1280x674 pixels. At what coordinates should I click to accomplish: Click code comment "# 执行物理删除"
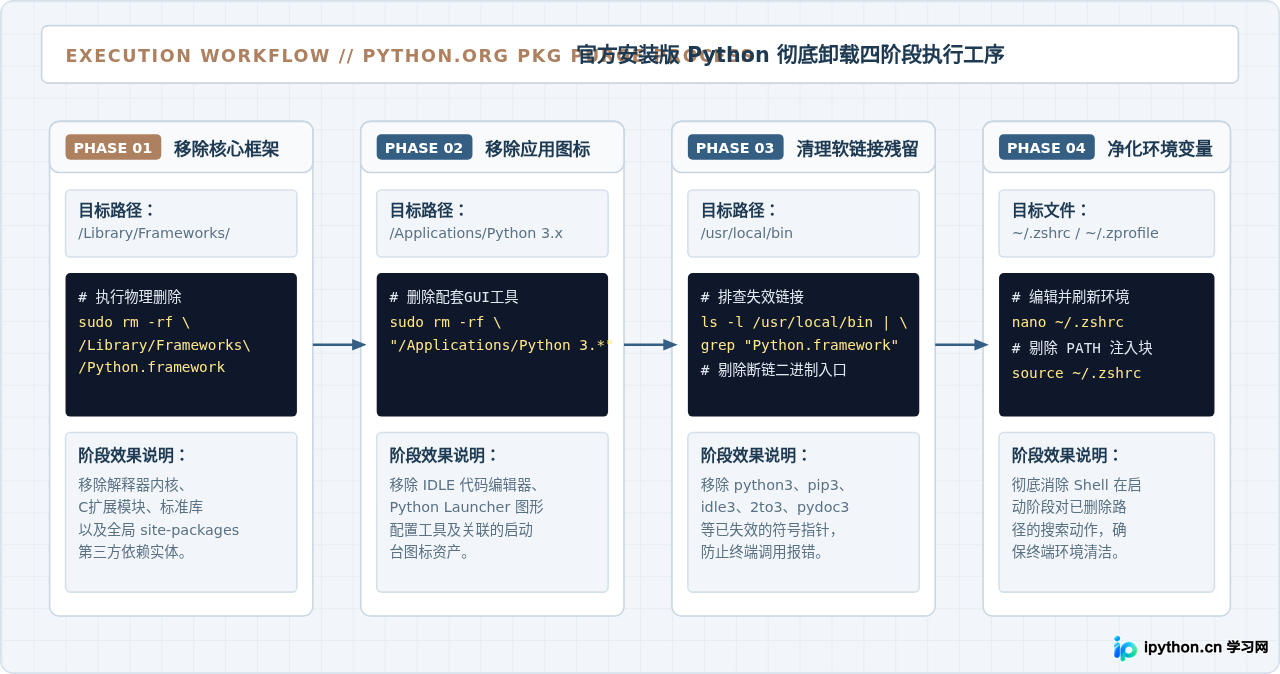coord(130,297)
